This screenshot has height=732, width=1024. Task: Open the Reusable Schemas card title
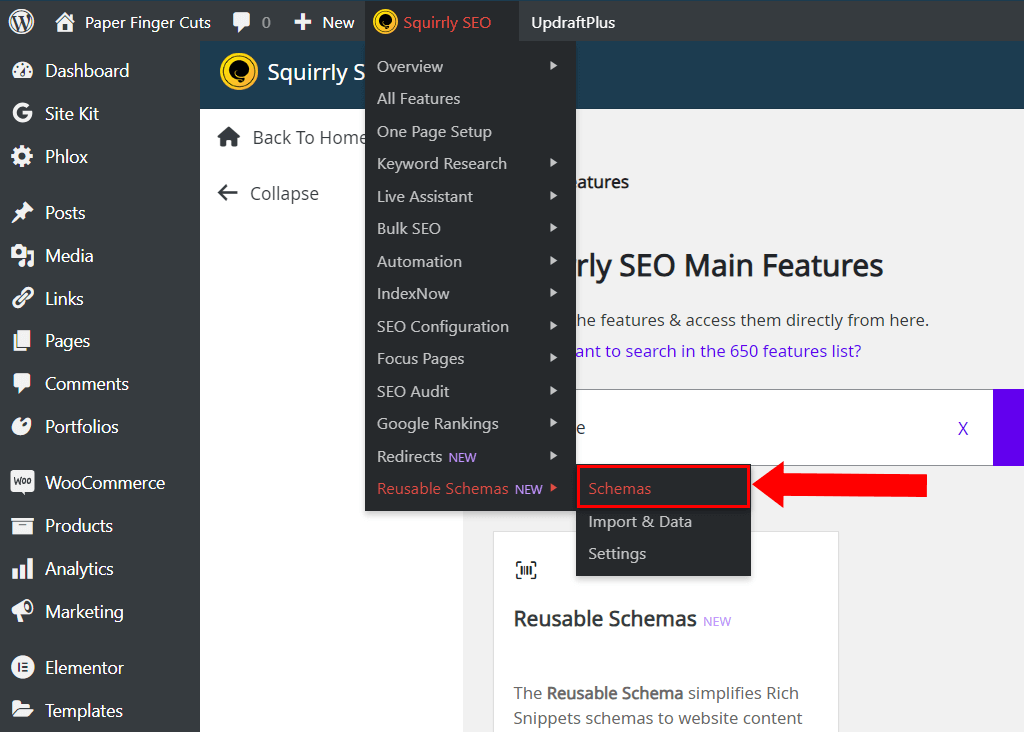coord(605,618)
